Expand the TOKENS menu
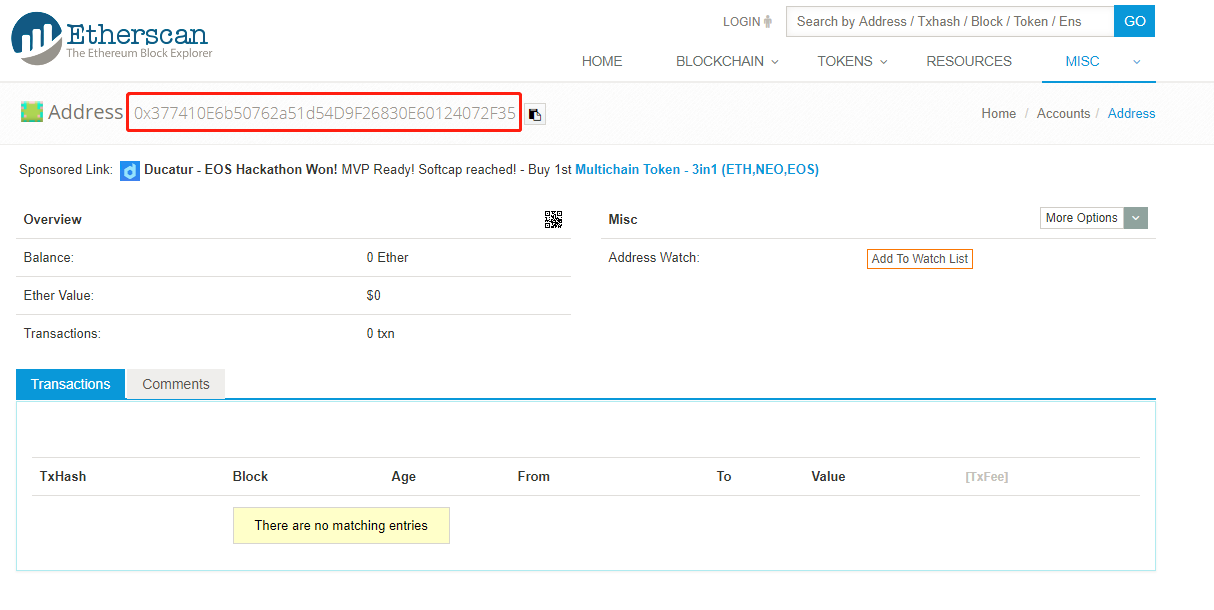Image resolution: width=1214 pixels, height=610 pixels. coord(852,61)
